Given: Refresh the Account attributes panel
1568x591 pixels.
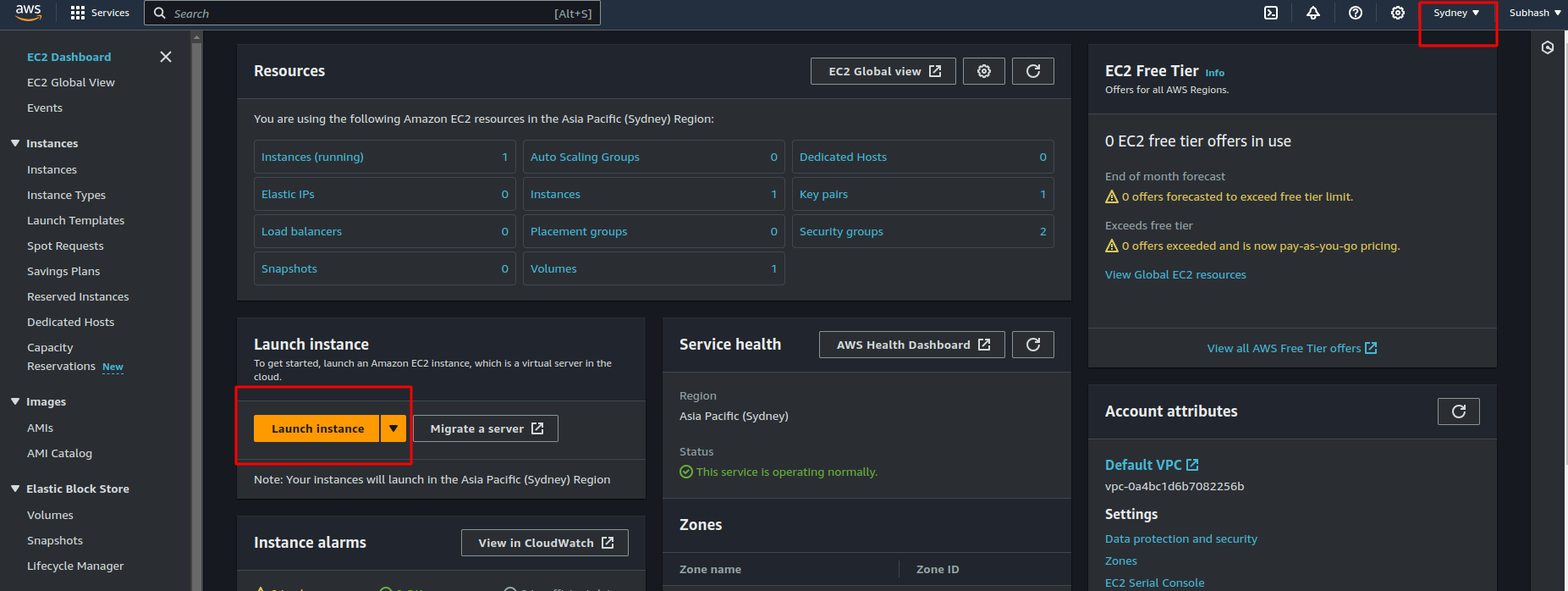Looking at the screenshot, I should click(1458, 411).
